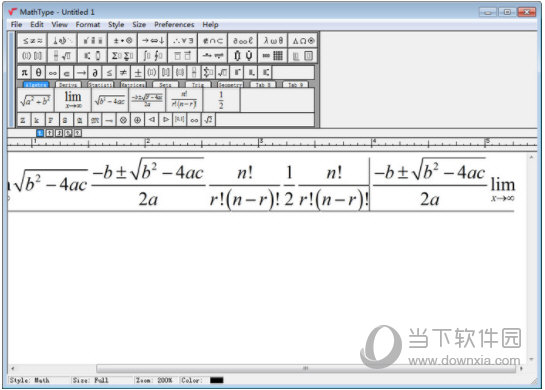Insert the pi symbol from small bar

click(24, 73)
